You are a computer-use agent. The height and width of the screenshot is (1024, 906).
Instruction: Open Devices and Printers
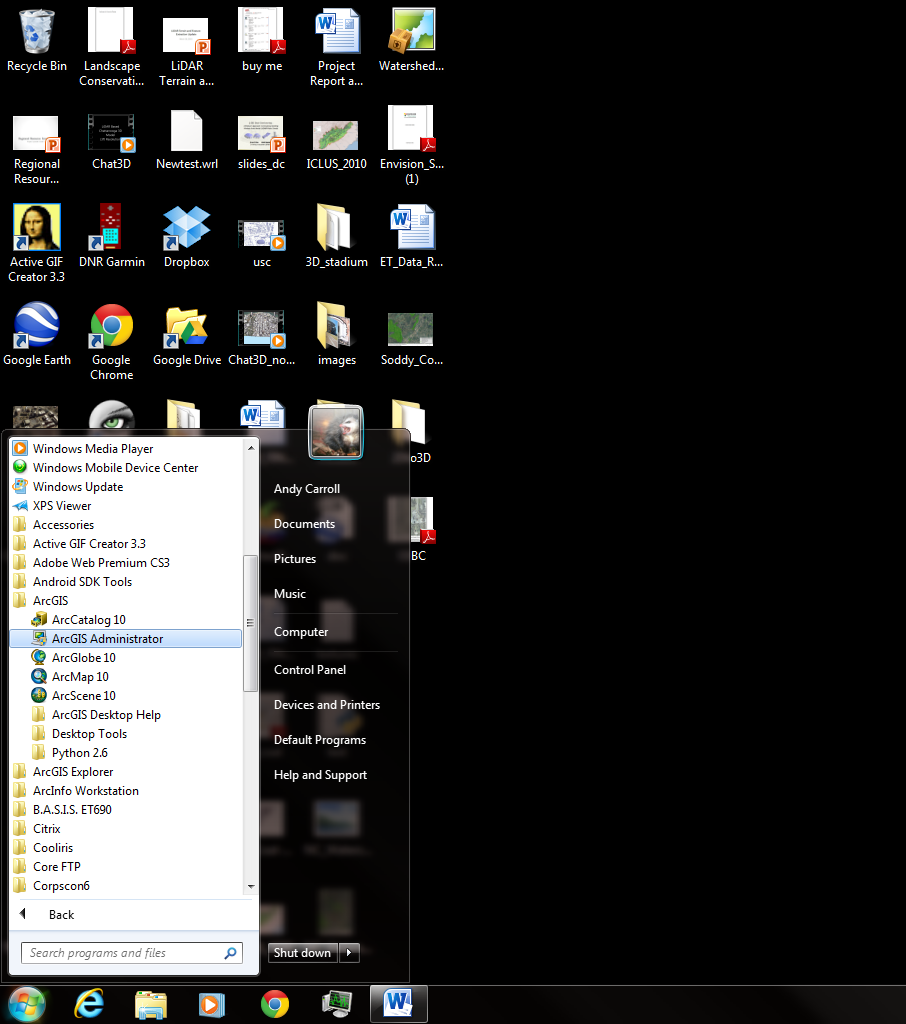click(x=327, y=705)
